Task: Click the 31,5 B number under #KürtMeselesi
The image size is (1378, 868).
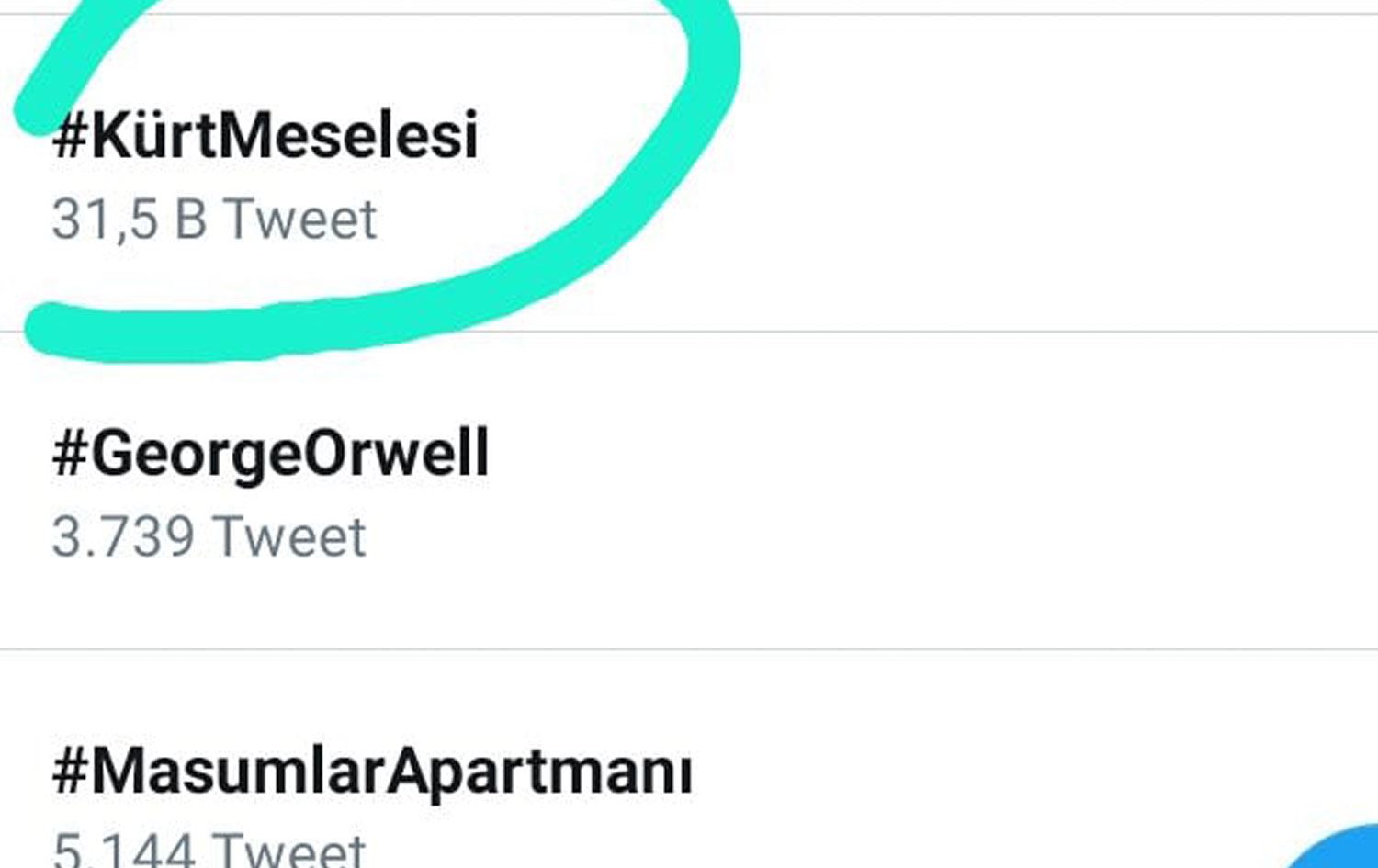Action: 129,220
